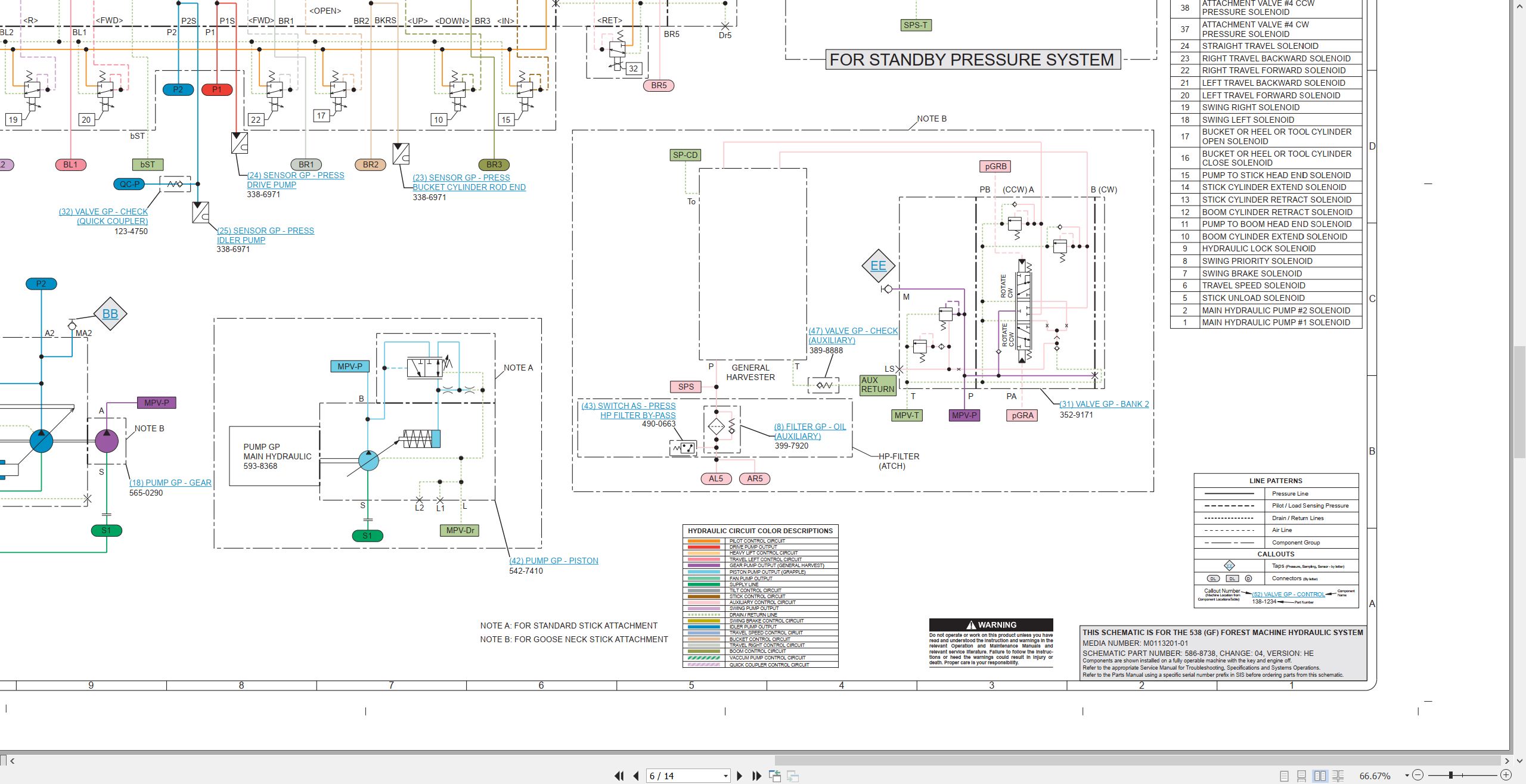Select continuous facing layout icon

1338,776
